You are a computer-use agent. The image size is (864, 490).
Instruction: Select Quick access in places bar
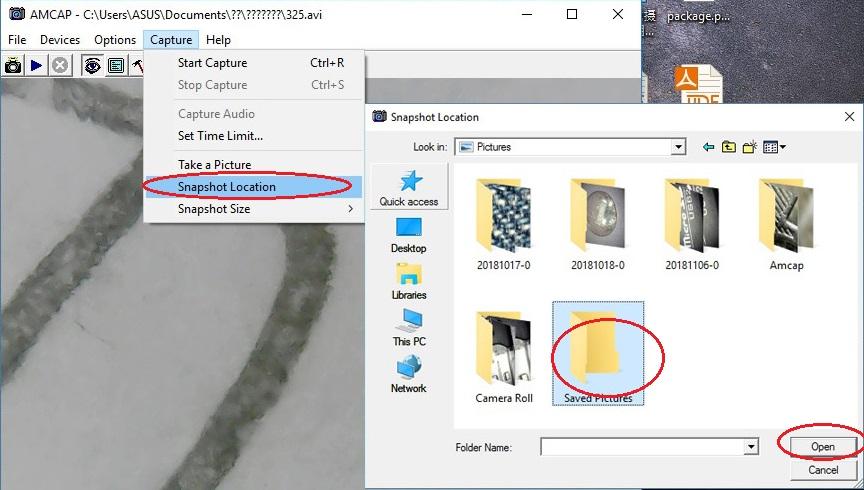409,187
